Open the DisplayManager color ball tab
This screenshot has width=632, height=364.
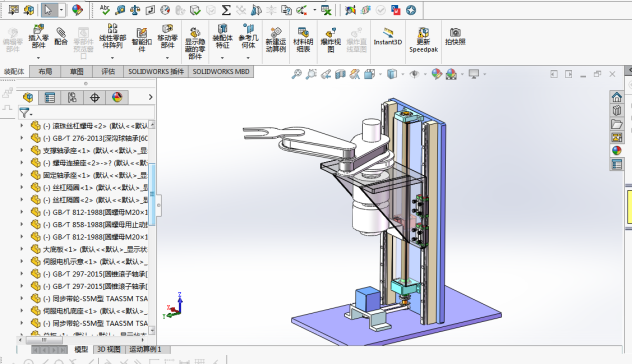click(x=117, y=97)
